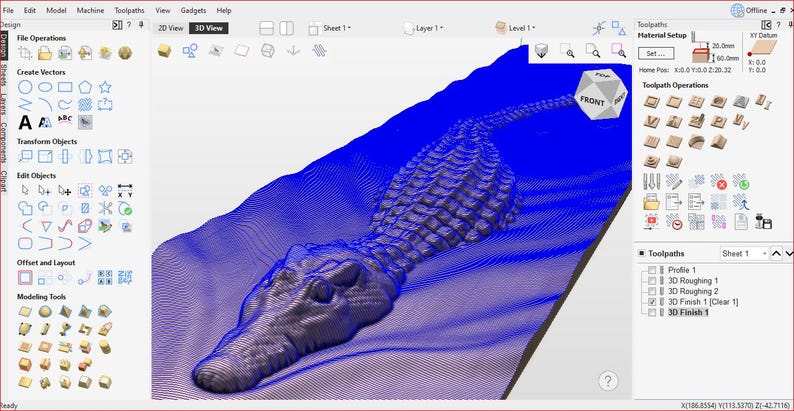Click the tile views horizontally icon
Viewport: 794px width, 411px height.
pyautogui.click(x=266, y=28)
